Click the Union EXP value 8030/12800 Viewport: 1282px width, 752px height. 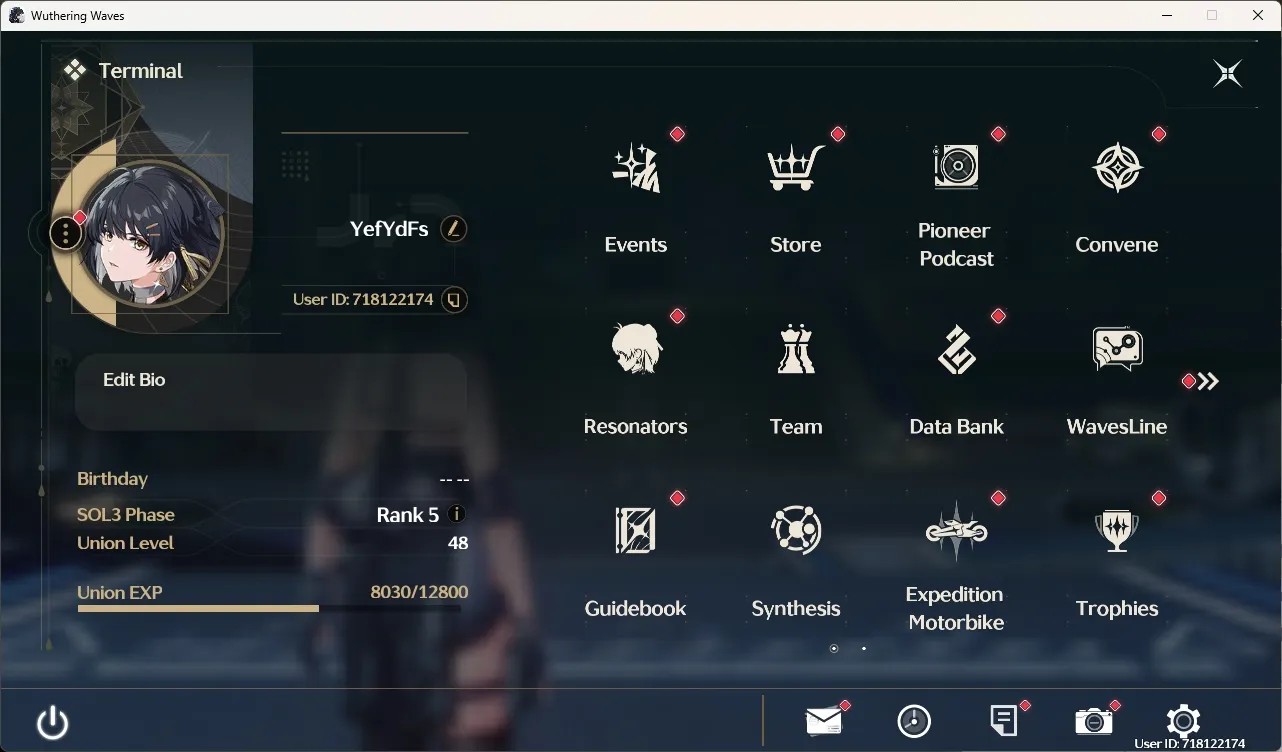(x=419, y=592)
